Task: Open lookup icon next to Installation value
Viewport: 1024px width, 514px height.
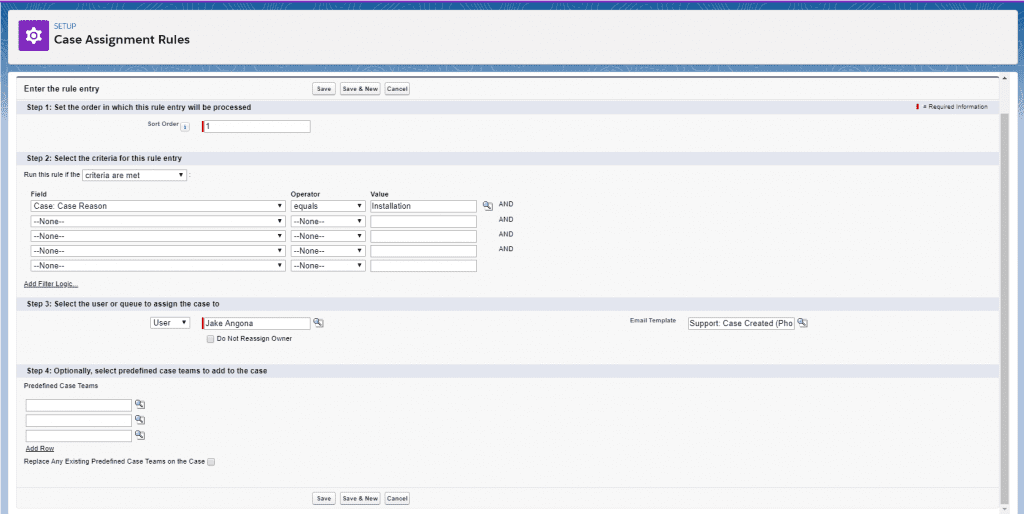Action: [487, 205]
